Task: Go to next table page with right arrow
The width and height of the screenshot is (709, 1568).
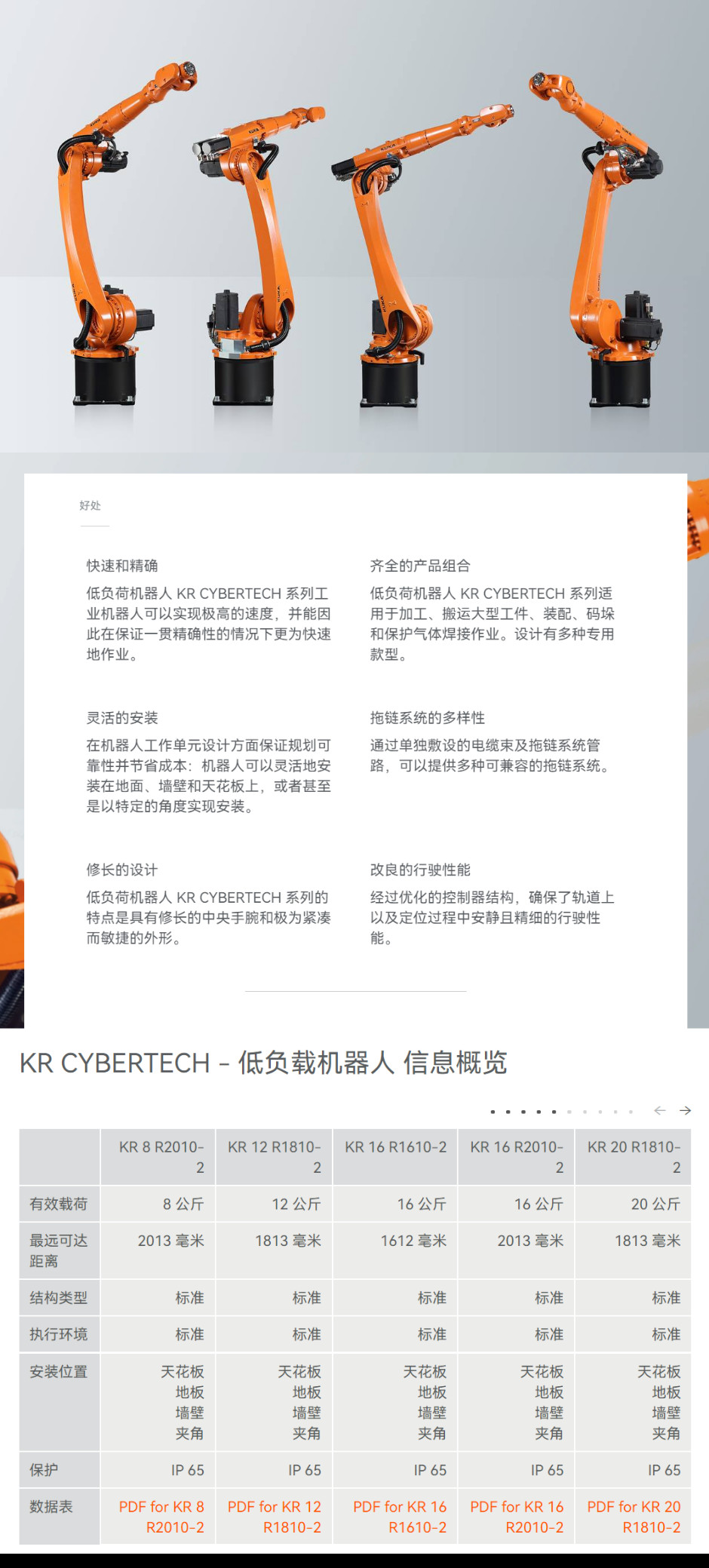Action: pyautogui.click(x=685, y=1110)
